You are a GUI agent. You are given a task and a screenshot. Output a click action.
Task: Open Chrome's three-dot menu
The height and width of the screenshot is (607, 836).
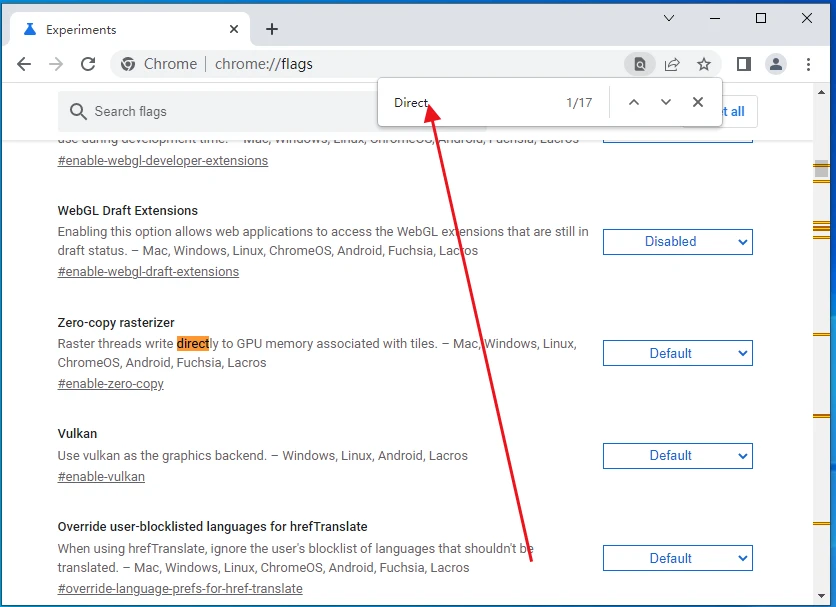pyautogui.click(x=809, y=64)
